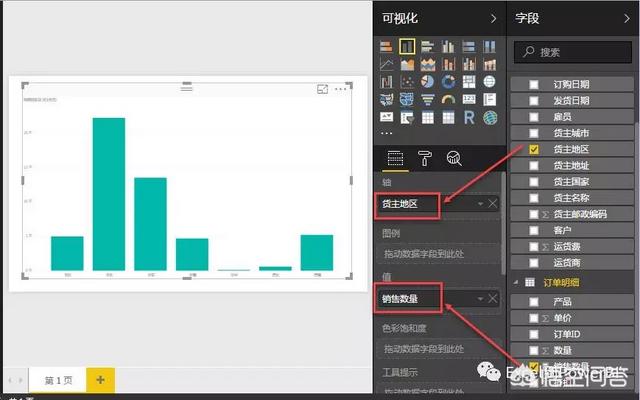
Task: Select the filled map visual
Action: (x=386, y=100)
